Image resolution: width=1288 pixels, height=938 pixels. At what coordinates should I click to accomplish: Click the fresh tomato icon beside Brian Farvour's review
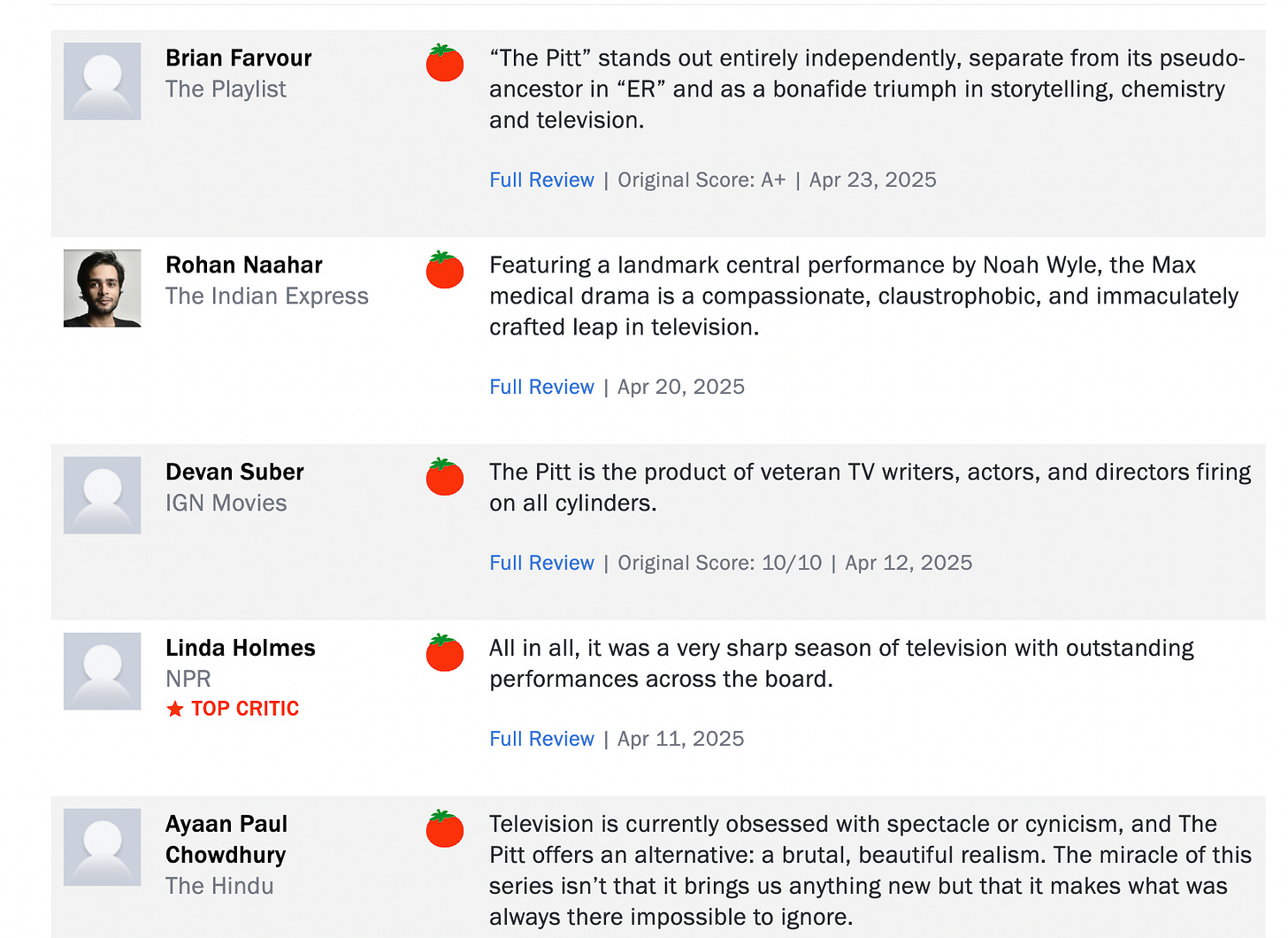click(445, 63)
